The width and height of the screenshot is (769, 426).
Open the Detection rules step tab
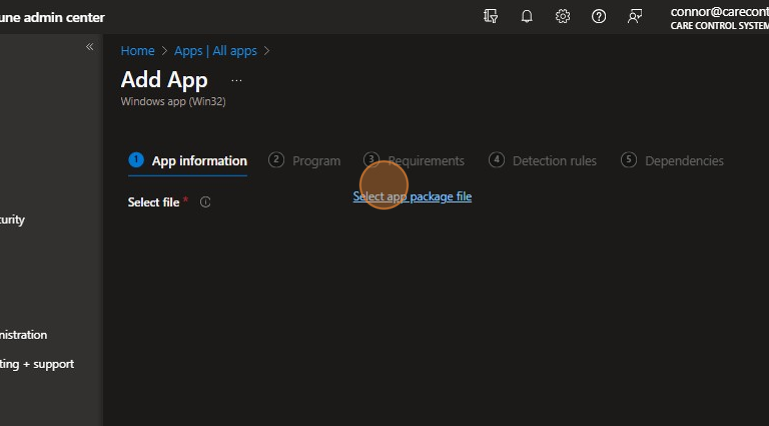pyautogui.click(x=543, y=161)
